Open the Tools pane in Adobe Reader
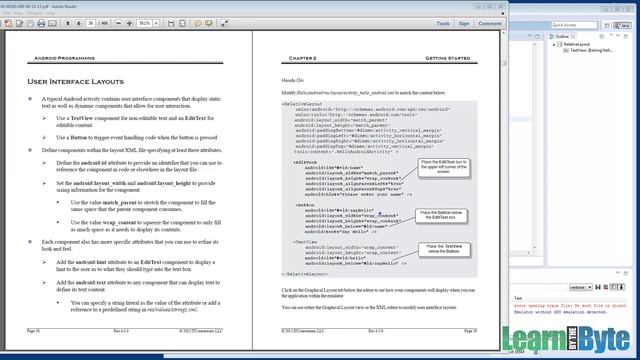Image resolution: width=640 pixels, height=360 pixels. [443, 24]
